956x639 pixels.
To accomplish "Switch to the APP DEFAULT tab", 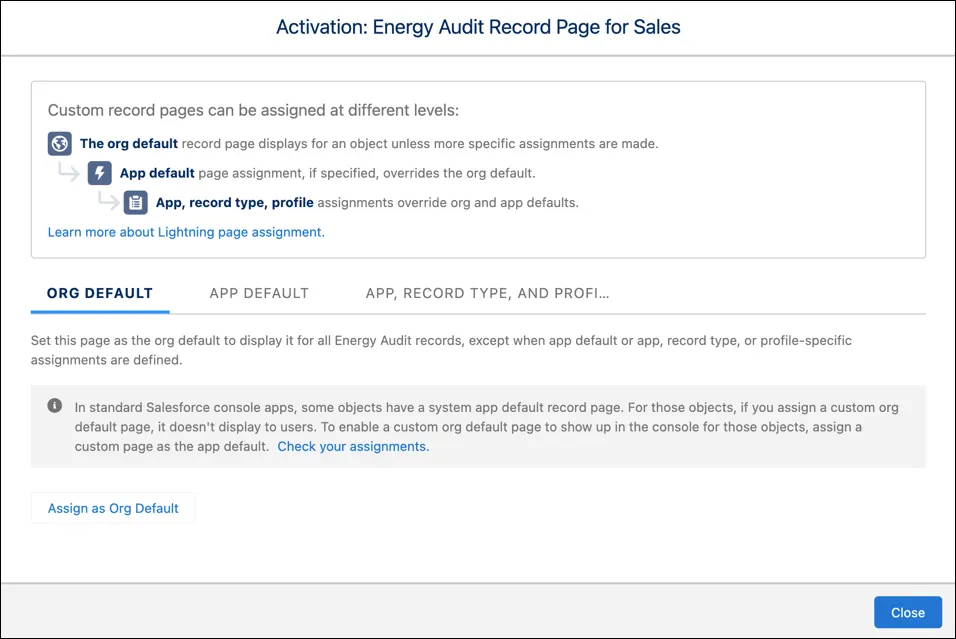I will [x=259, y=293].
